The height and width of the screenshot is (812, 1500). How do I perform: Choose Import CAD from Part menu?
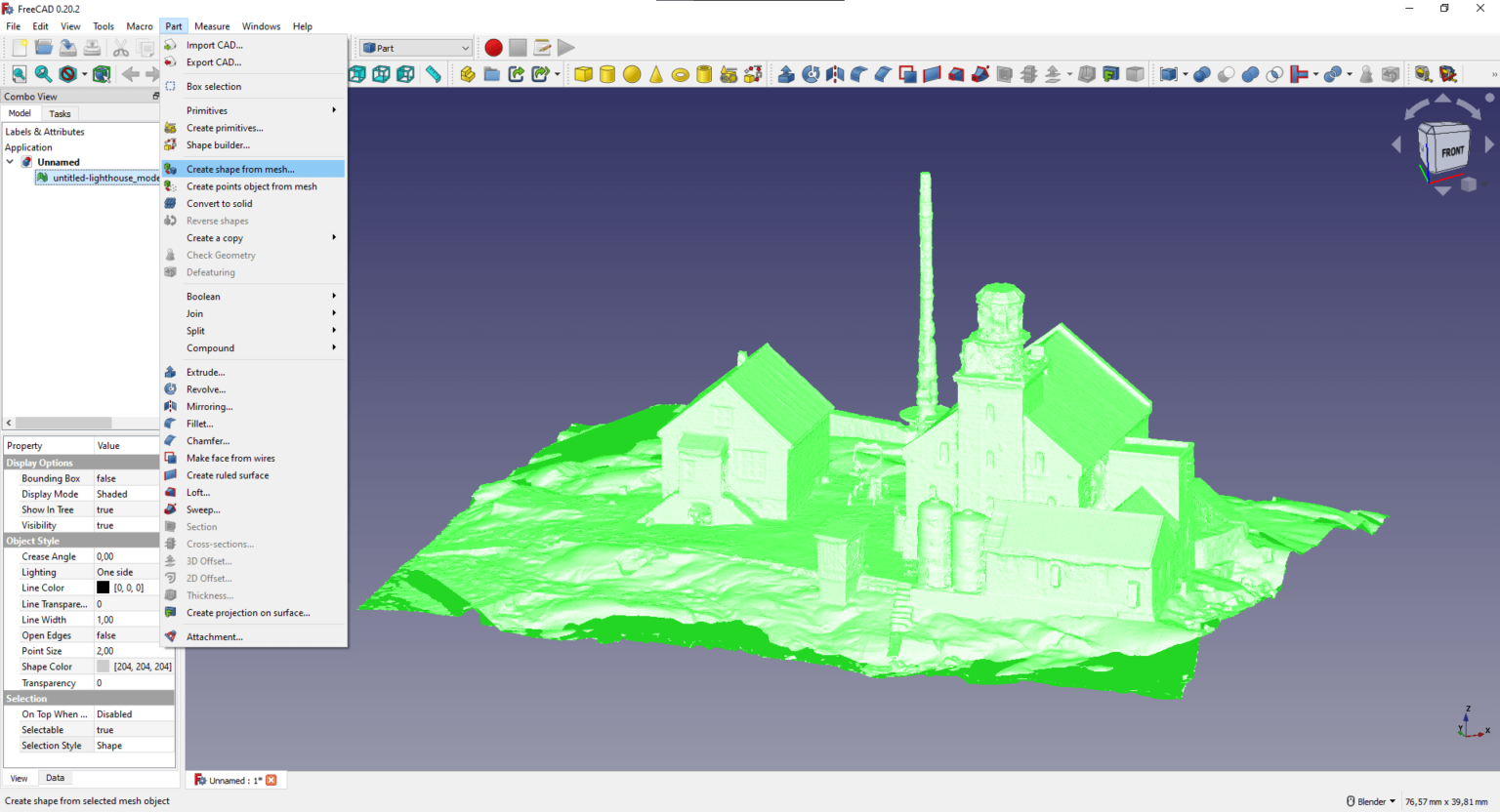[254, 45]
